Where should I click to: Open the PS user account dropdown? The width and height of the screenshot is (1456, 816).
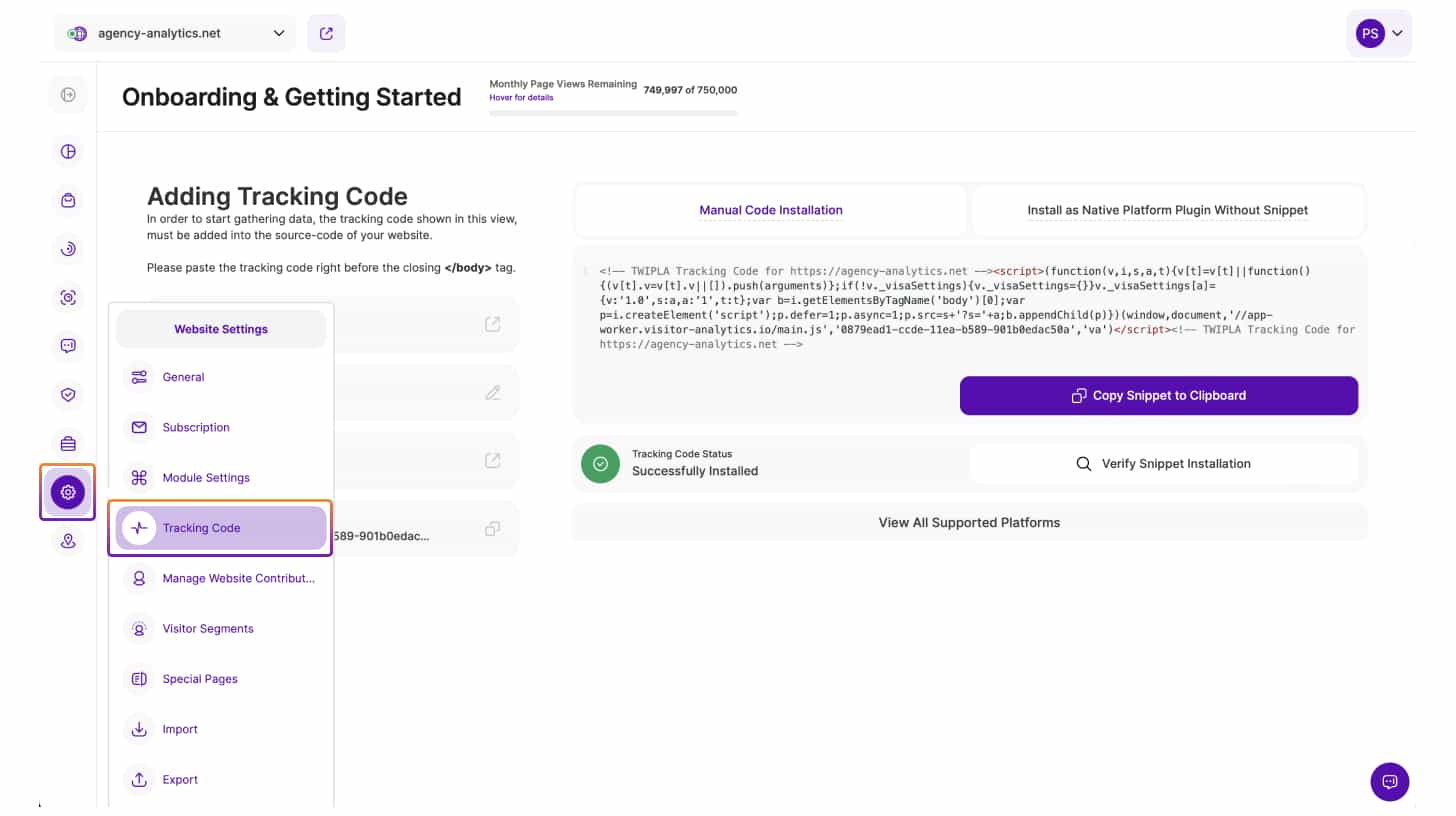point(1380,33)
